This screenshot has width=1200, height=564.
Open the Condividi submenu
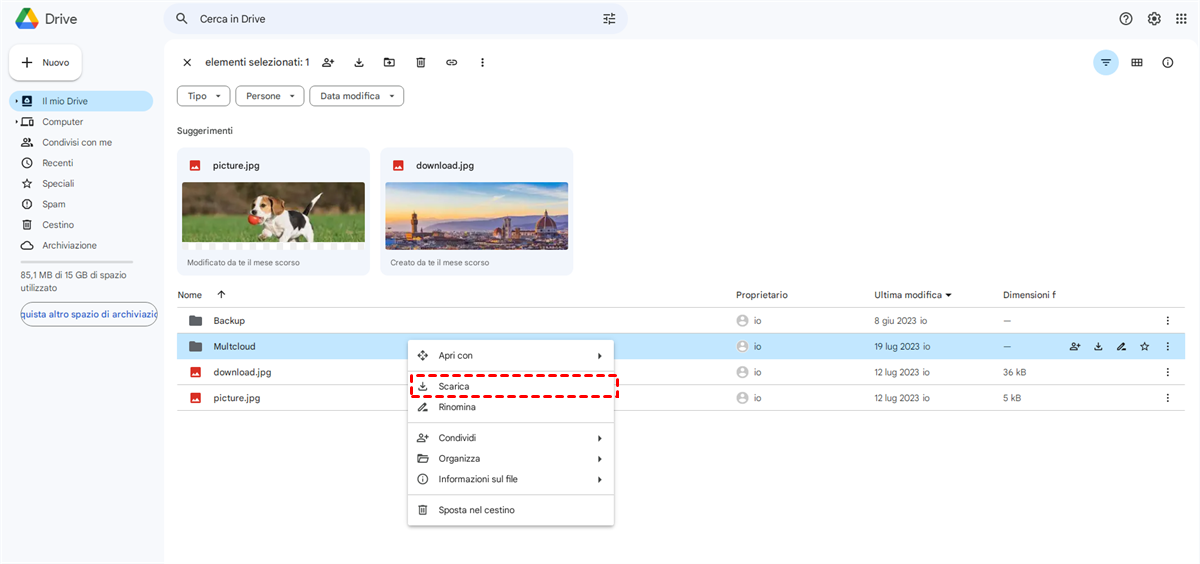point(511,438)
